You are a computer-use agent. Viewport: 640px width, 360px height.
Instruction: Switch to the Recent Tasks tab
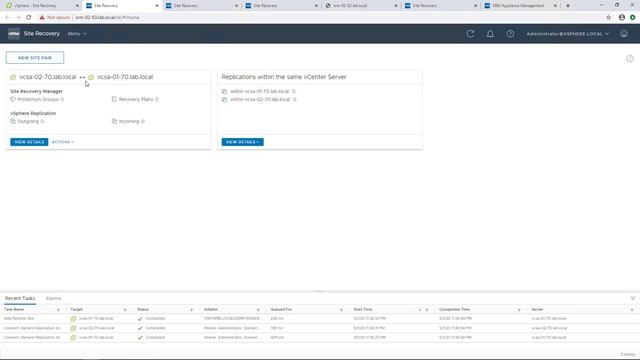click(x=20, y=298)
